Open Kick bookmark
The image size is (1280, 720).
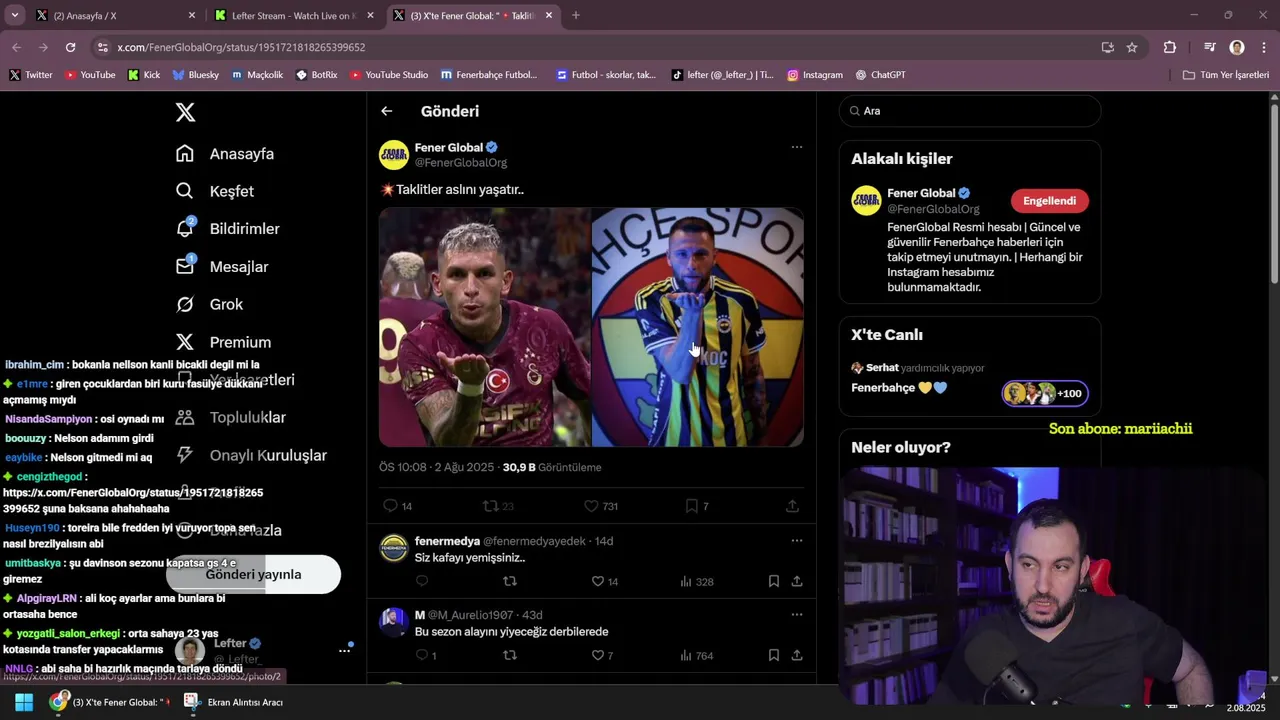[143, 75]
